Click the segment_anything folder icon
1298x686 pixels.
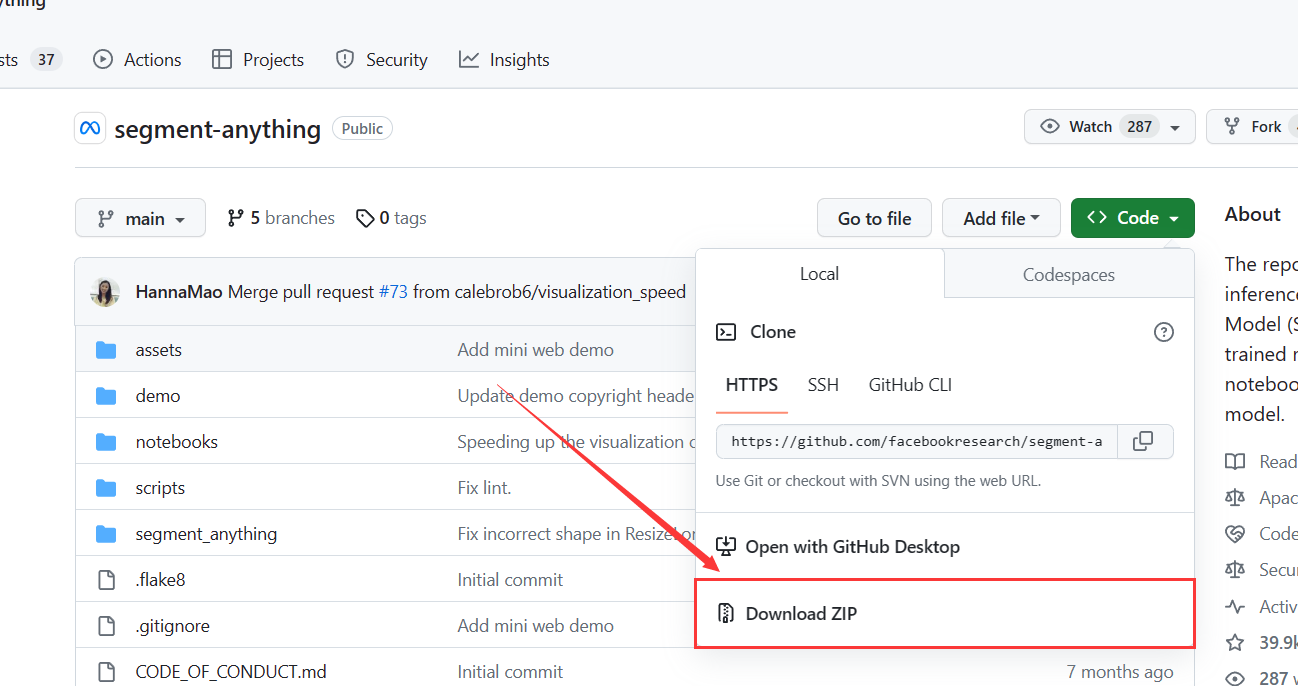(106, 534)
